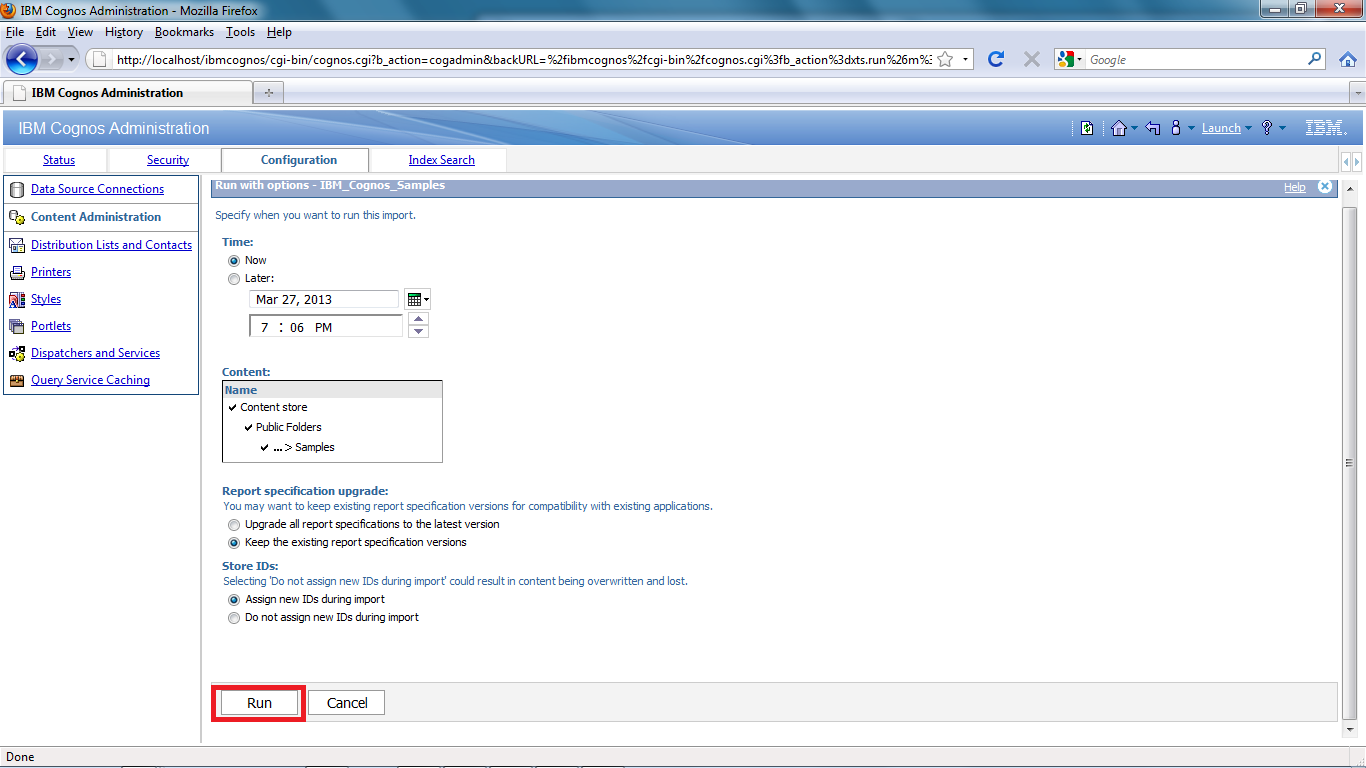
Task: Click the Cancel button
Action: (x=347, y=703)
